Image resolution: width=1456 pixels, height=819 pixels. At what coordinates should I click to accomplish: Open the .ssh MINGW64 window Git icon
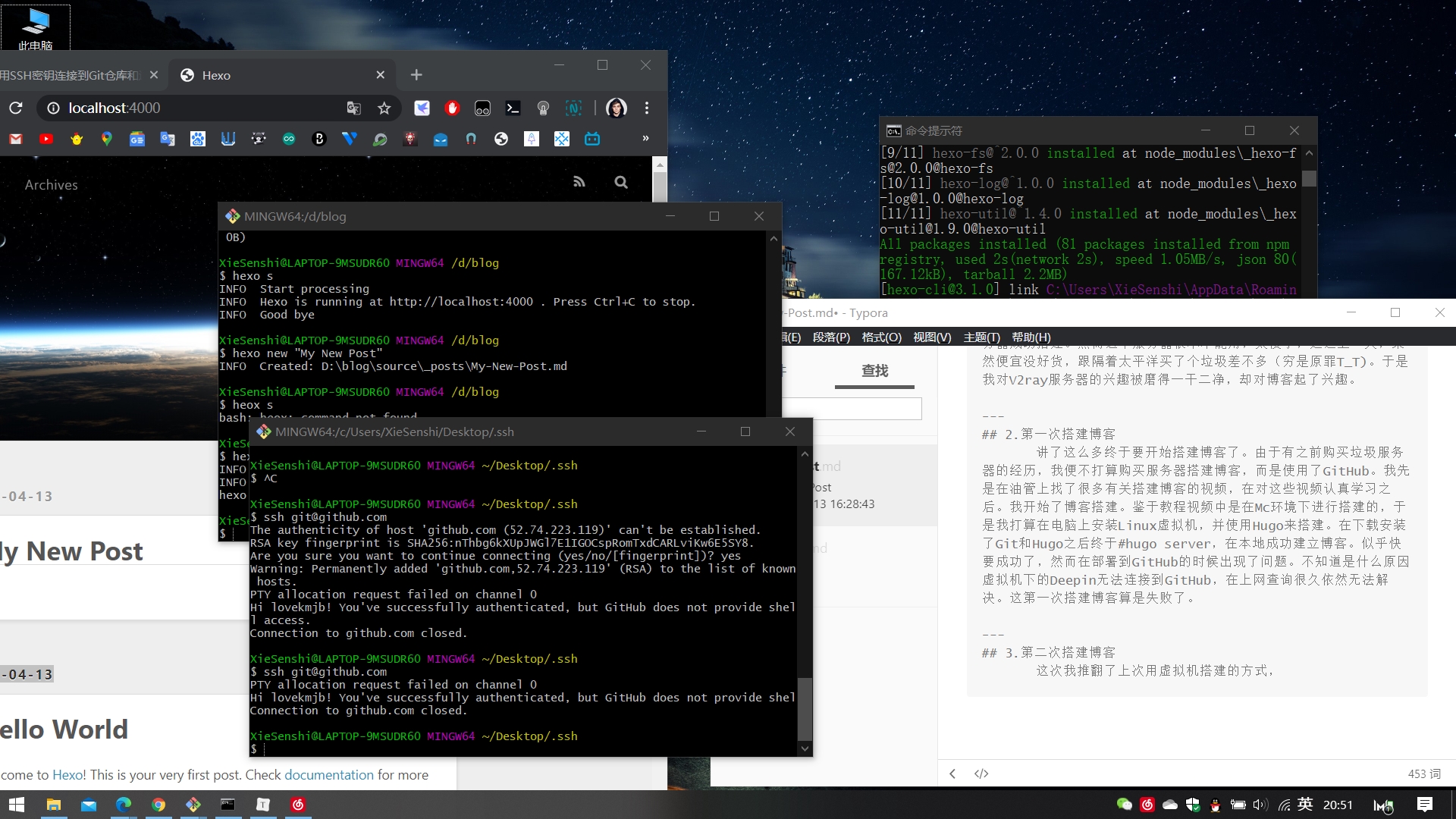pos(263,431)
